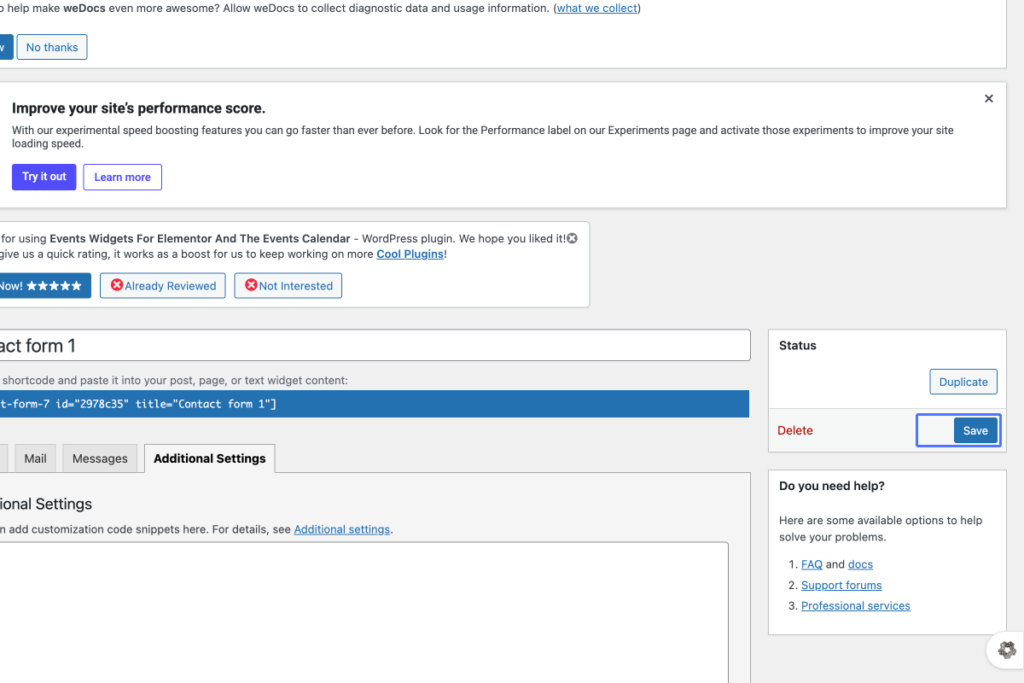Select the Additional Settings tab
Screen dimensions: 1024x683
210,458
